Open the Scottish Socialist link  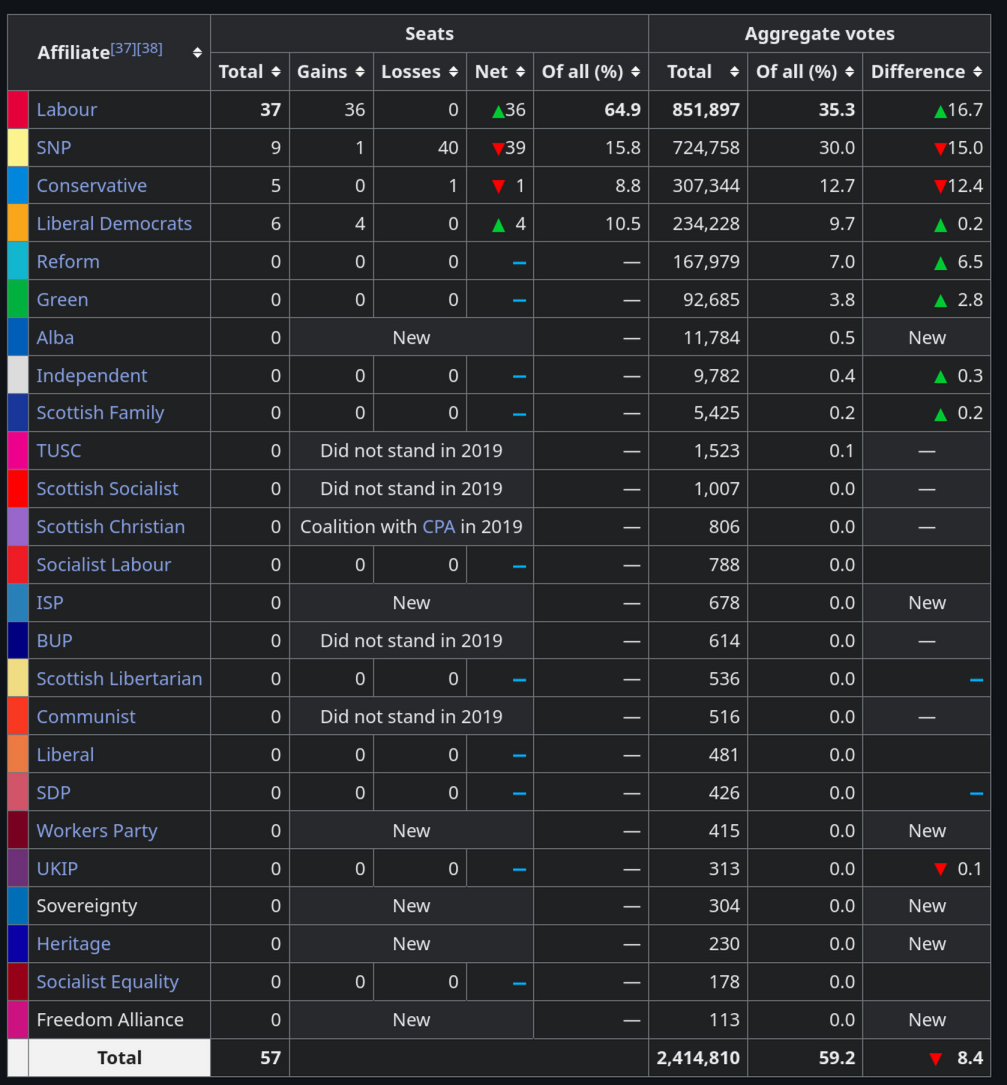click(107, 489)
